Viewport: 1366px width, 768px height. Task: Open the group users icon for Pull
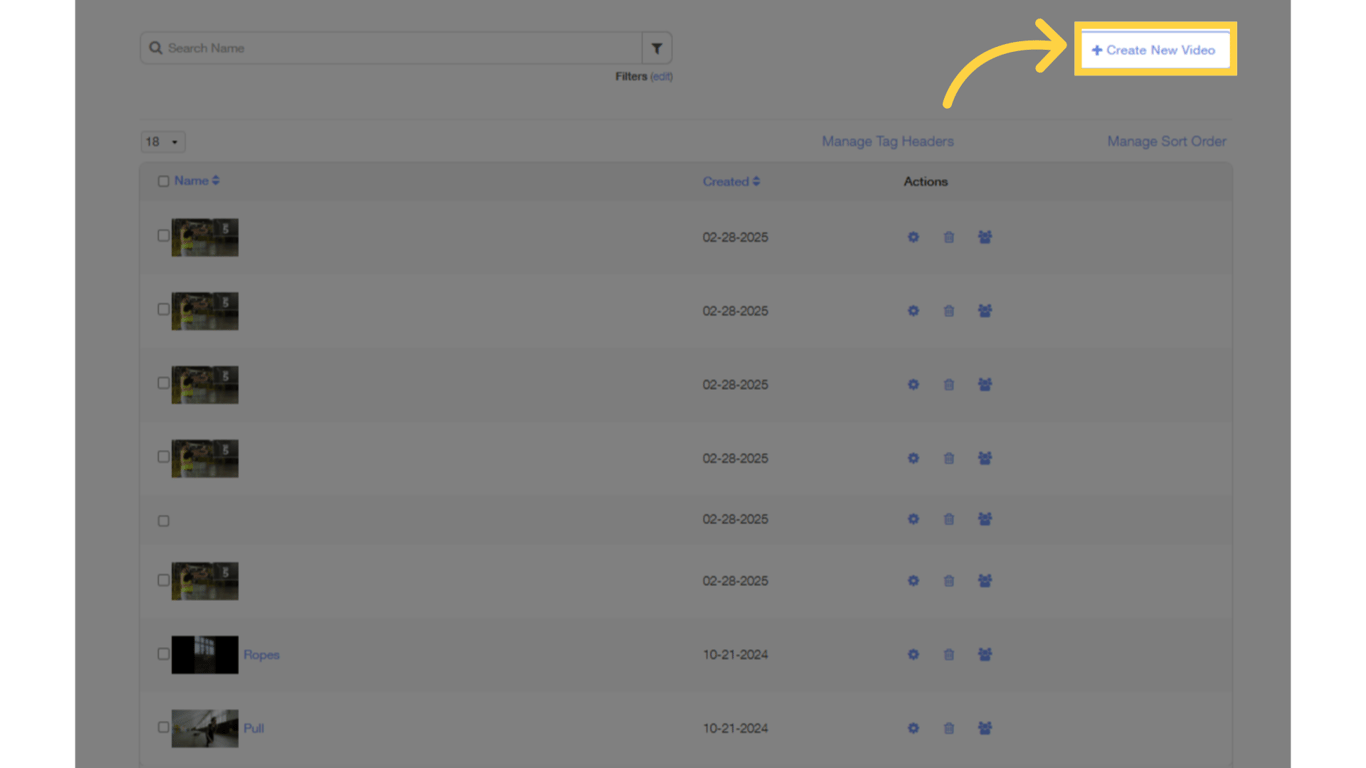coord(985,729)
